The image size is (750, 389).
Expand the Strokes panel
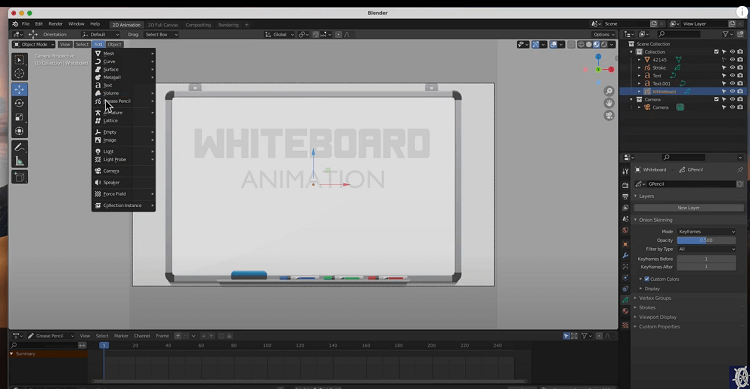(x=647, y=308)
